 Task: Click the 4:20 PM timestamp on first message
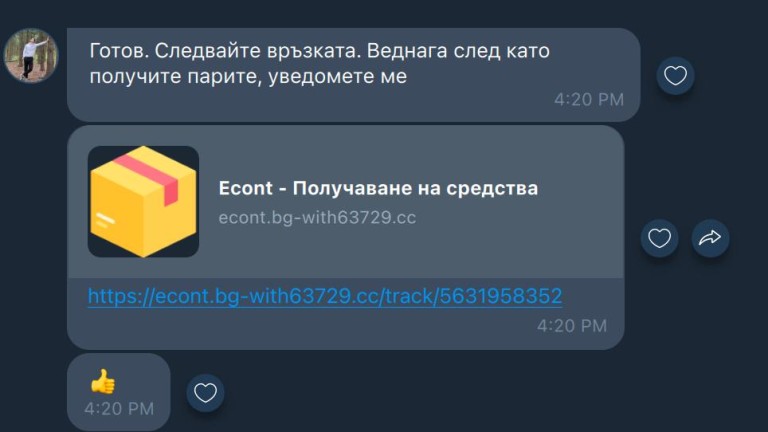pyautogui.click(x=589, y=99)
